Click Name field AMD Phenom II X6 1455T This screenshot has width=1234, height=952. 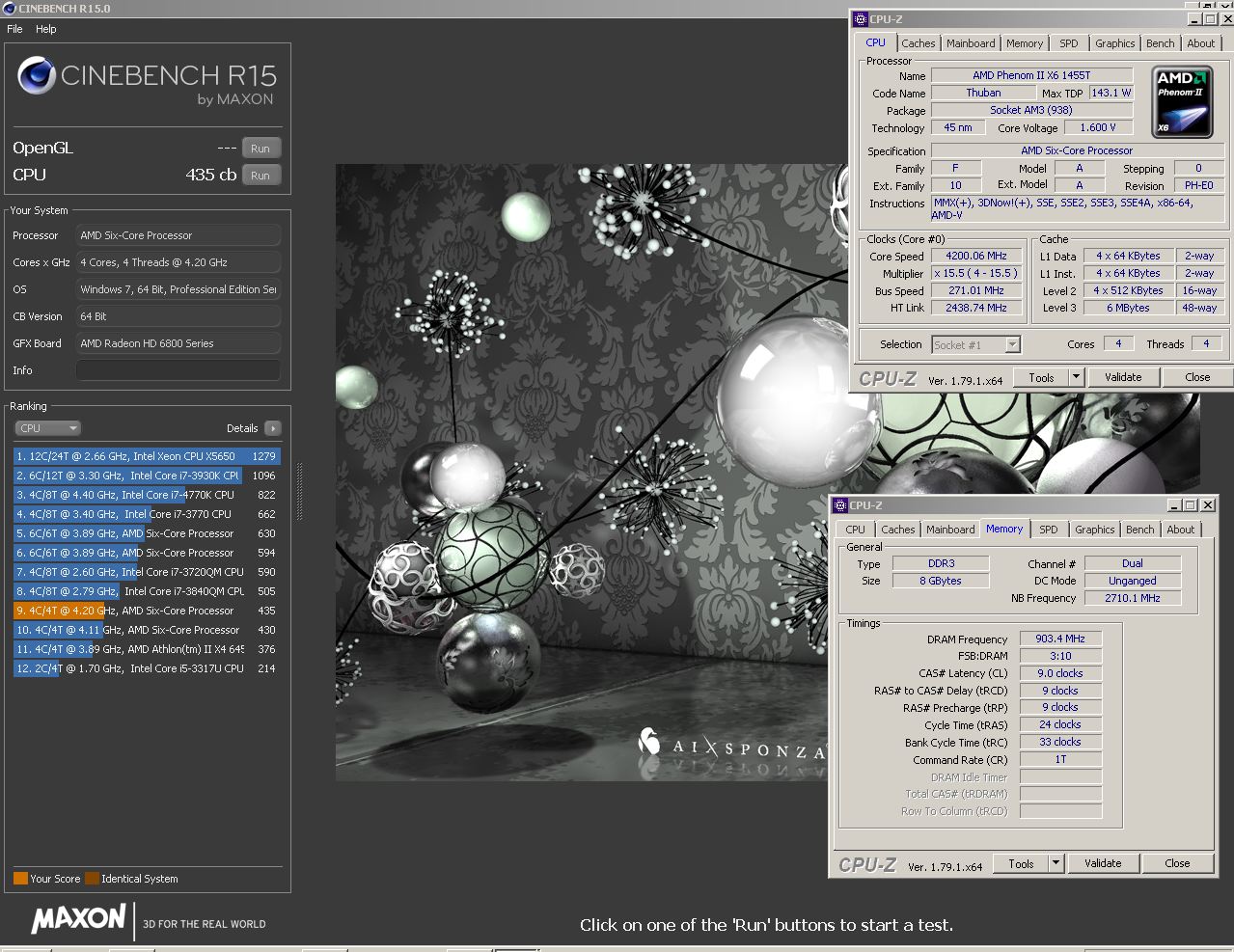[1031, 75]
